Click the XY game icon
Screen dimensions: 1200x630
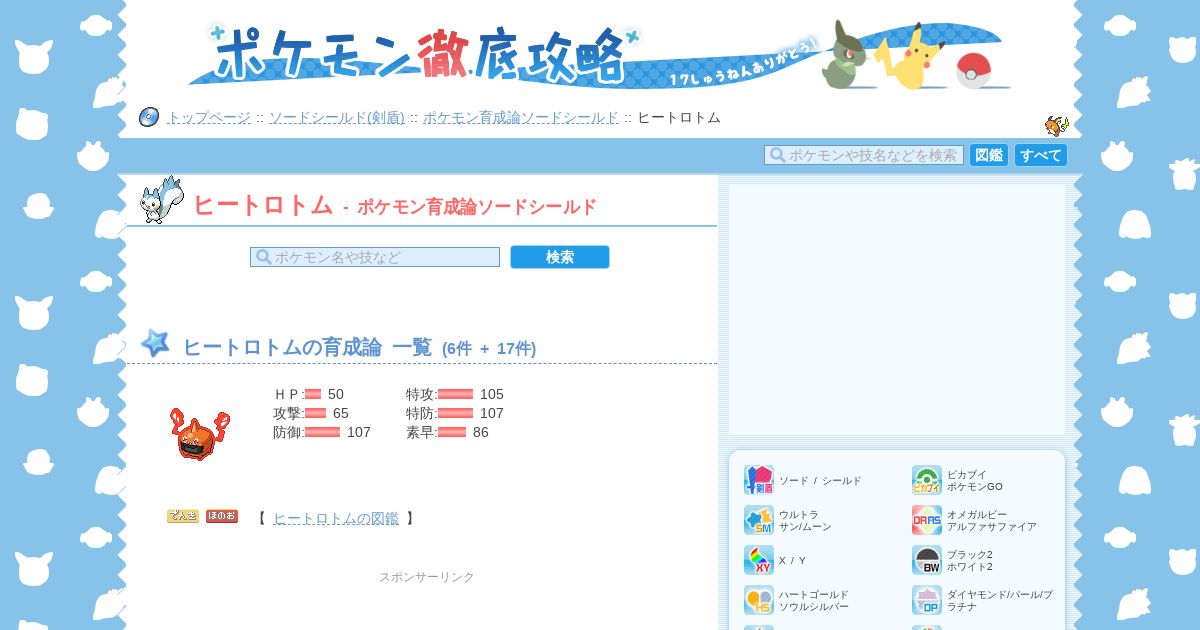click(x=759, y=560)
